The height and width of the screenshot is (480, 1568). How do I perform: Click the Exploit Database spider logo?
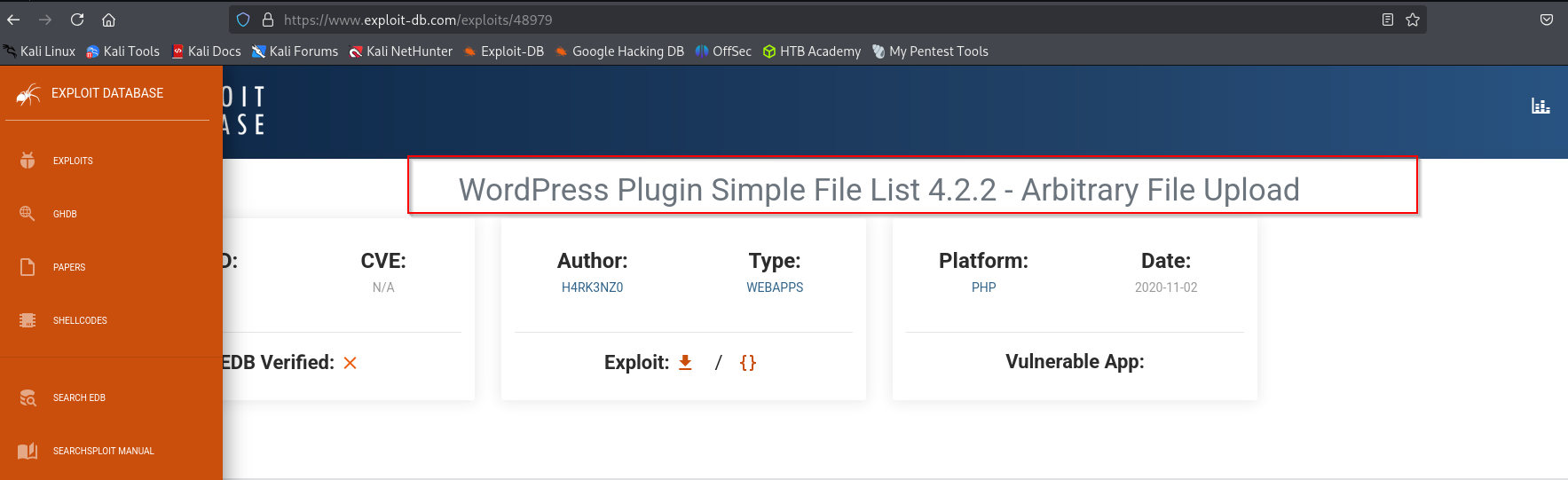28,94
